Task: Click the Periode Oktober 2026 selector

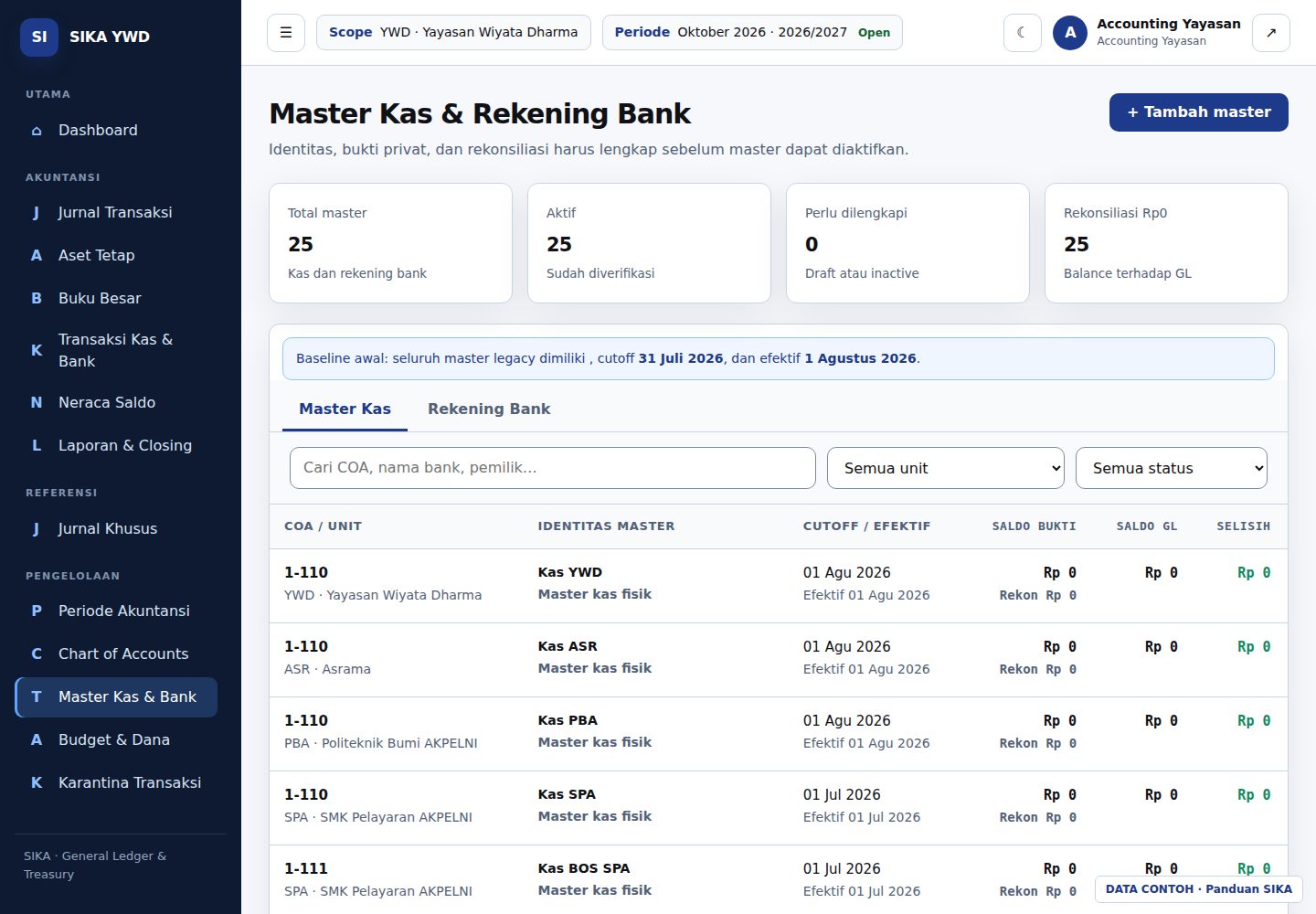Action: (752, 32)
